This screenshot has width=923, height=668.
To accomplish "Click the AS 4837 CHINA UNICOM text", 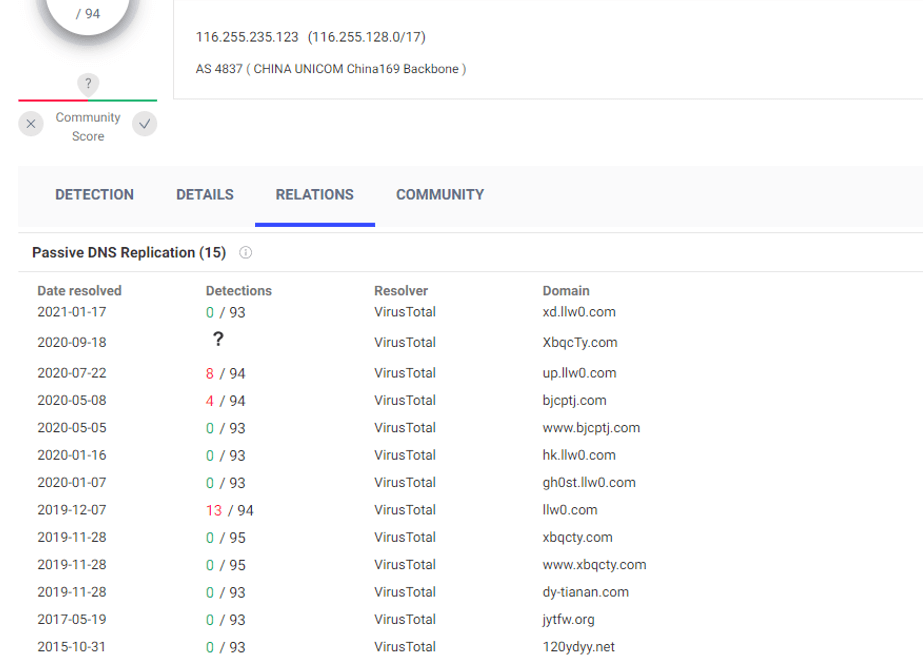I will (x=330, y=69).
